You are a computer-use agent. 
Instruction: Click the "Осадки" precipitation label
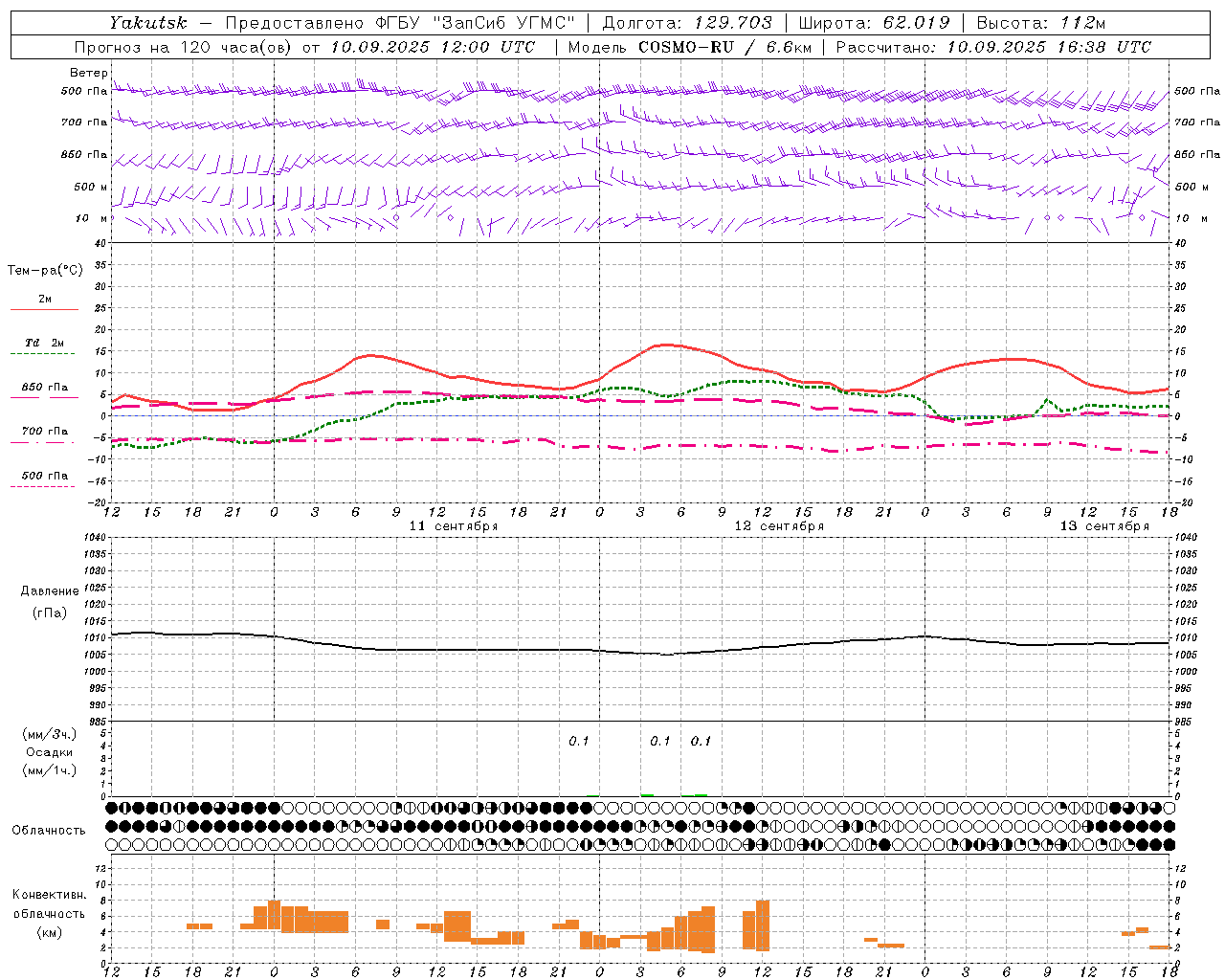[50, 752]
